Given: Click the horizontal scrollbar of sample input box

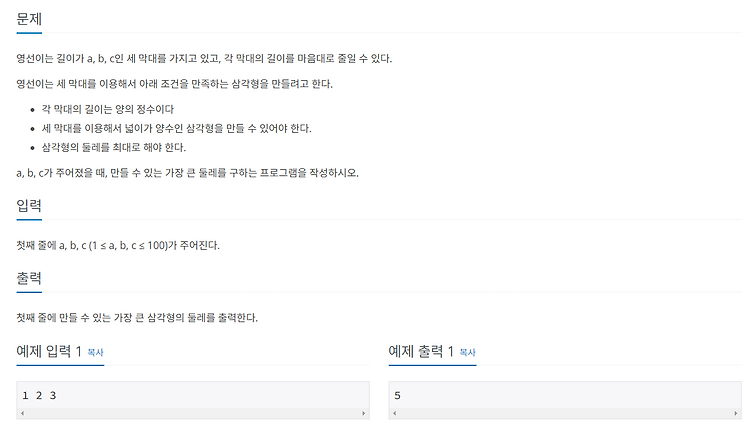Looking at the screenshot, I should tap(193, 413).
